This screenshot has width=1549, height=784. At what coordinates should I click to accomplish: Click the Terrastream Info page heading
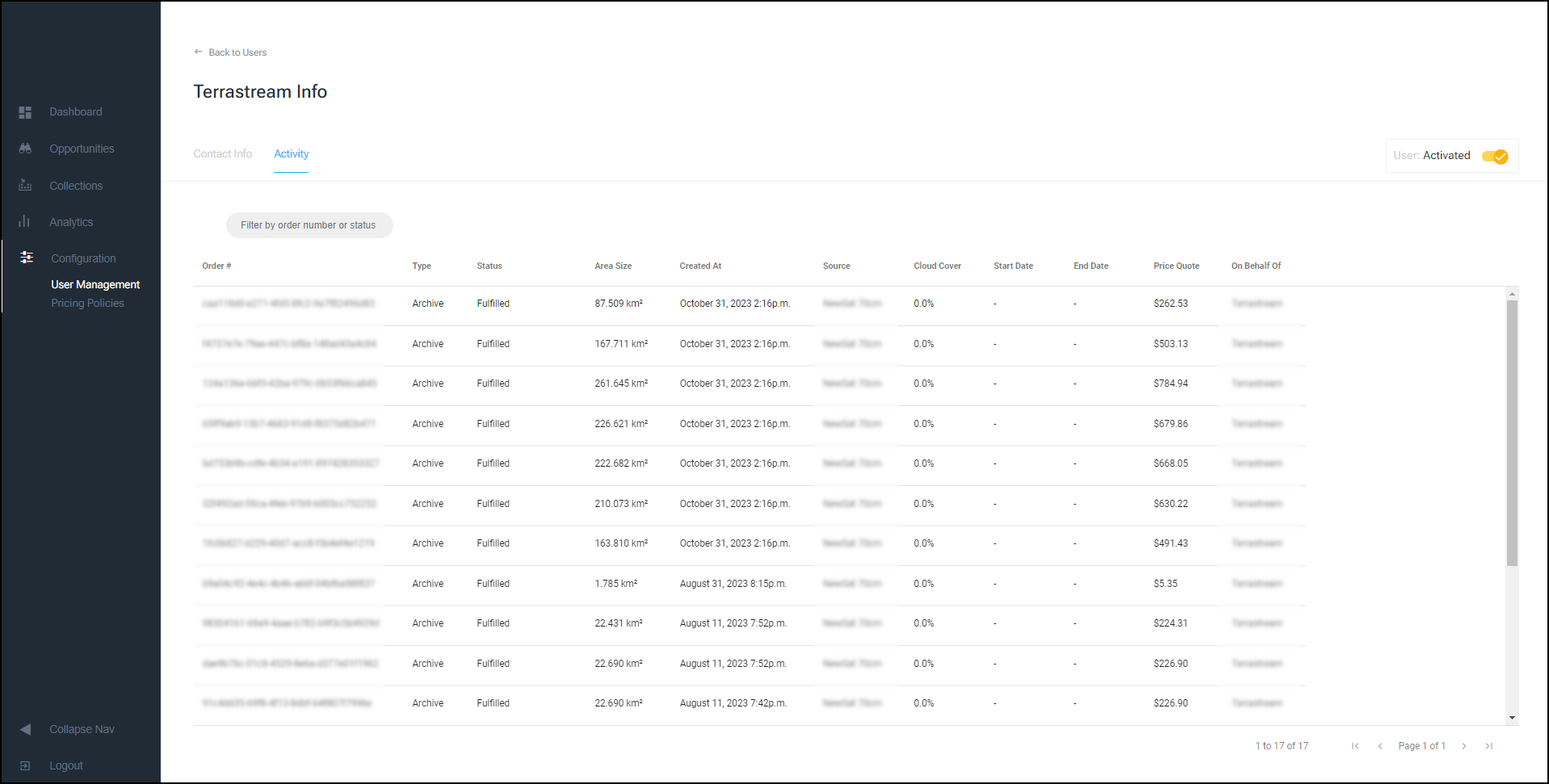260,91
